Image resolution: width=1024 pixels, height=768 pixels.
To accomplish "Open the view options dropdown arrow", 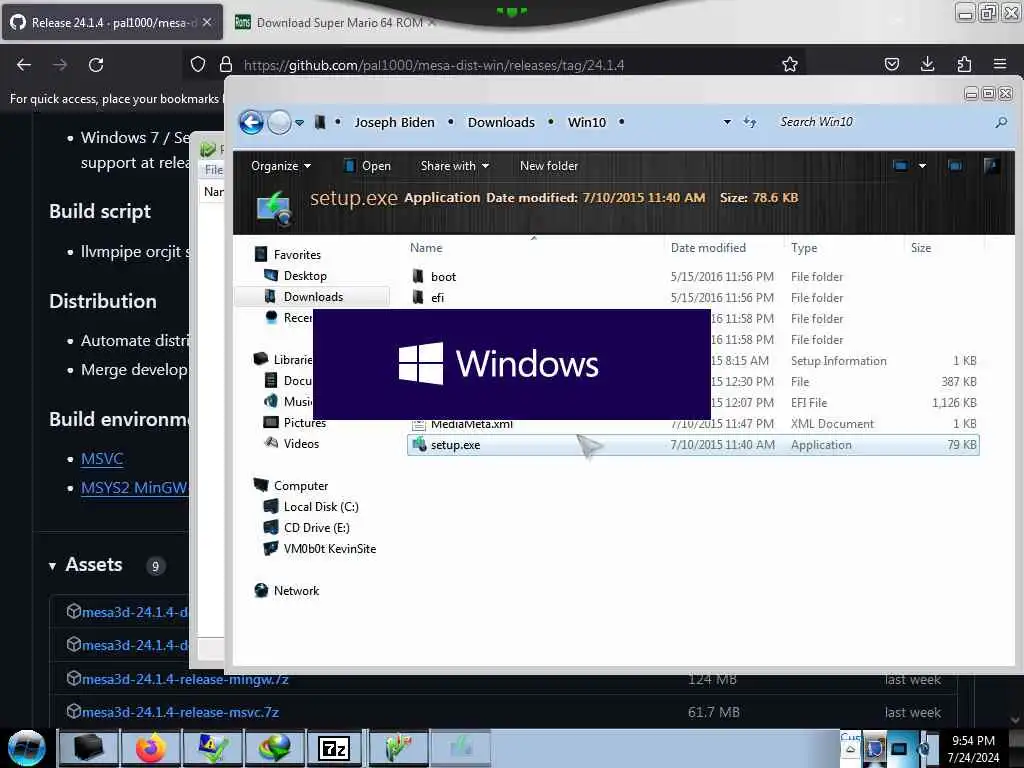I will coord(922,166).
